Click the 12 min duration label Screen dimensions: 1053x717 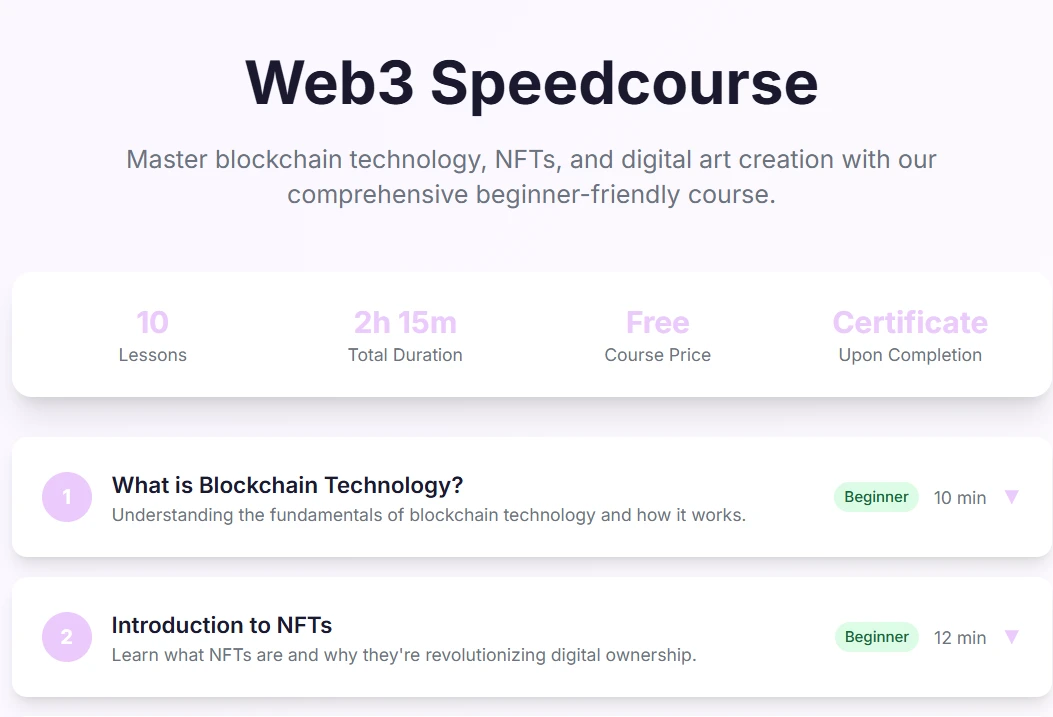[960, 638]
